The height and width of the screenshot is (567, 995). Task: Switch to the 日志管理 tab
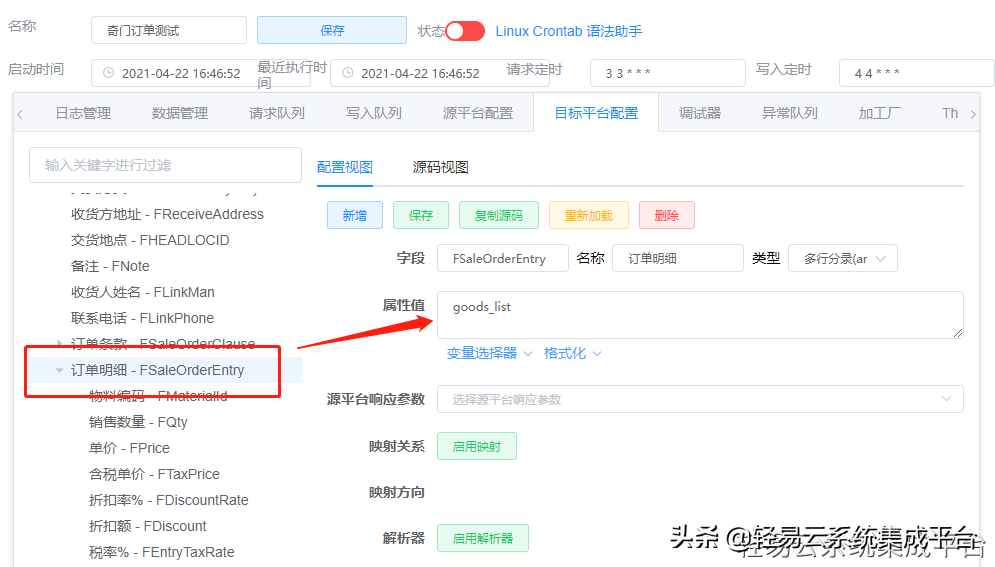coord(83,114)
